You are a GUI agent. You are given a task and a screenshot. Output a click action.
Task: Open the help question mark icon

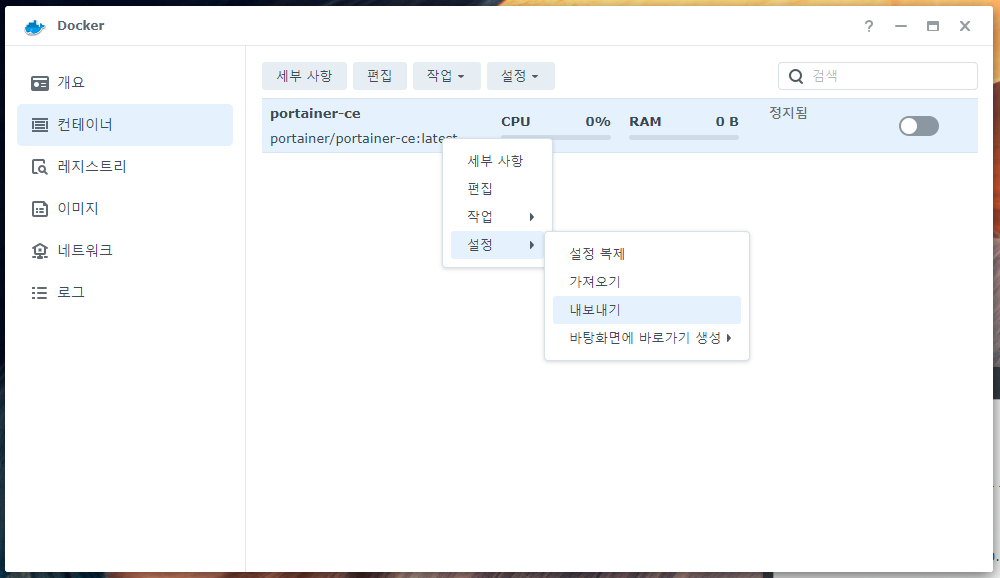click(869, 26)
